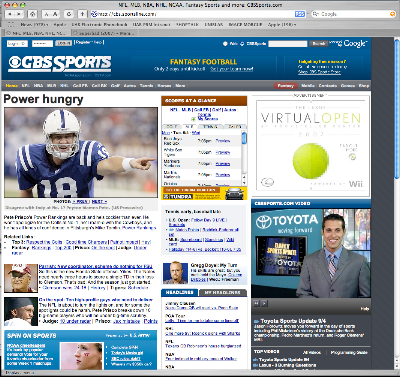Select the Web search radio button
Image resolution: width=400 pixels, height=377 pixels.
click(225, 44)
